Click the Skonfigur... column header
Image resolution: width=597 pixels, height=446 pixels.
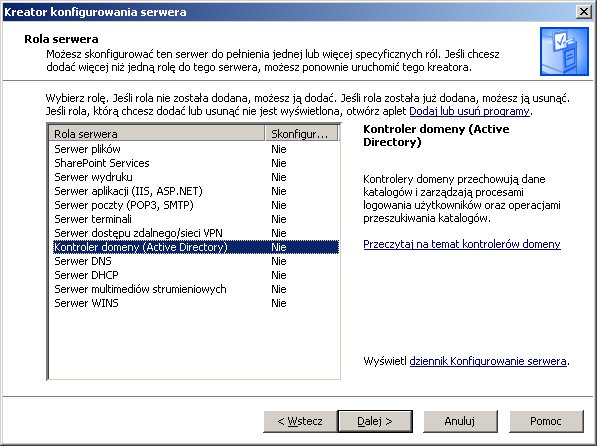point(301,134)
